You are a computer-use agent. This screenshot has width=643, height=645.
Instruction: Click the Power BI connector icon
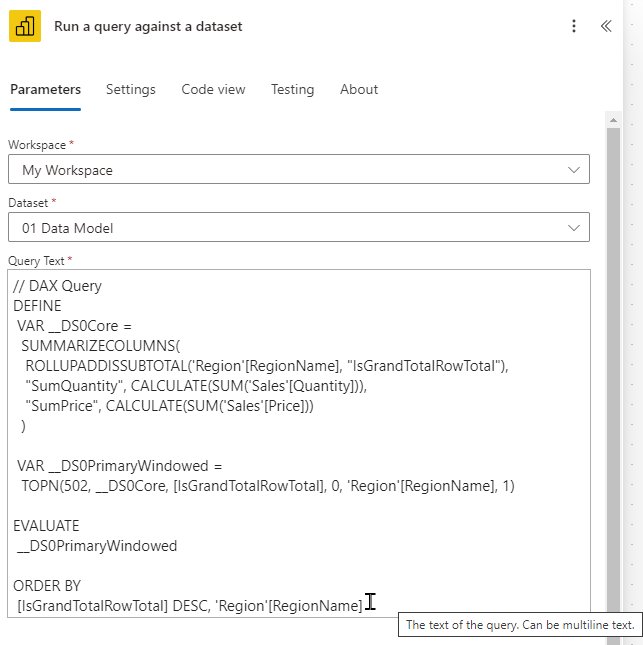pyautogui.click(x=25, y=26)
